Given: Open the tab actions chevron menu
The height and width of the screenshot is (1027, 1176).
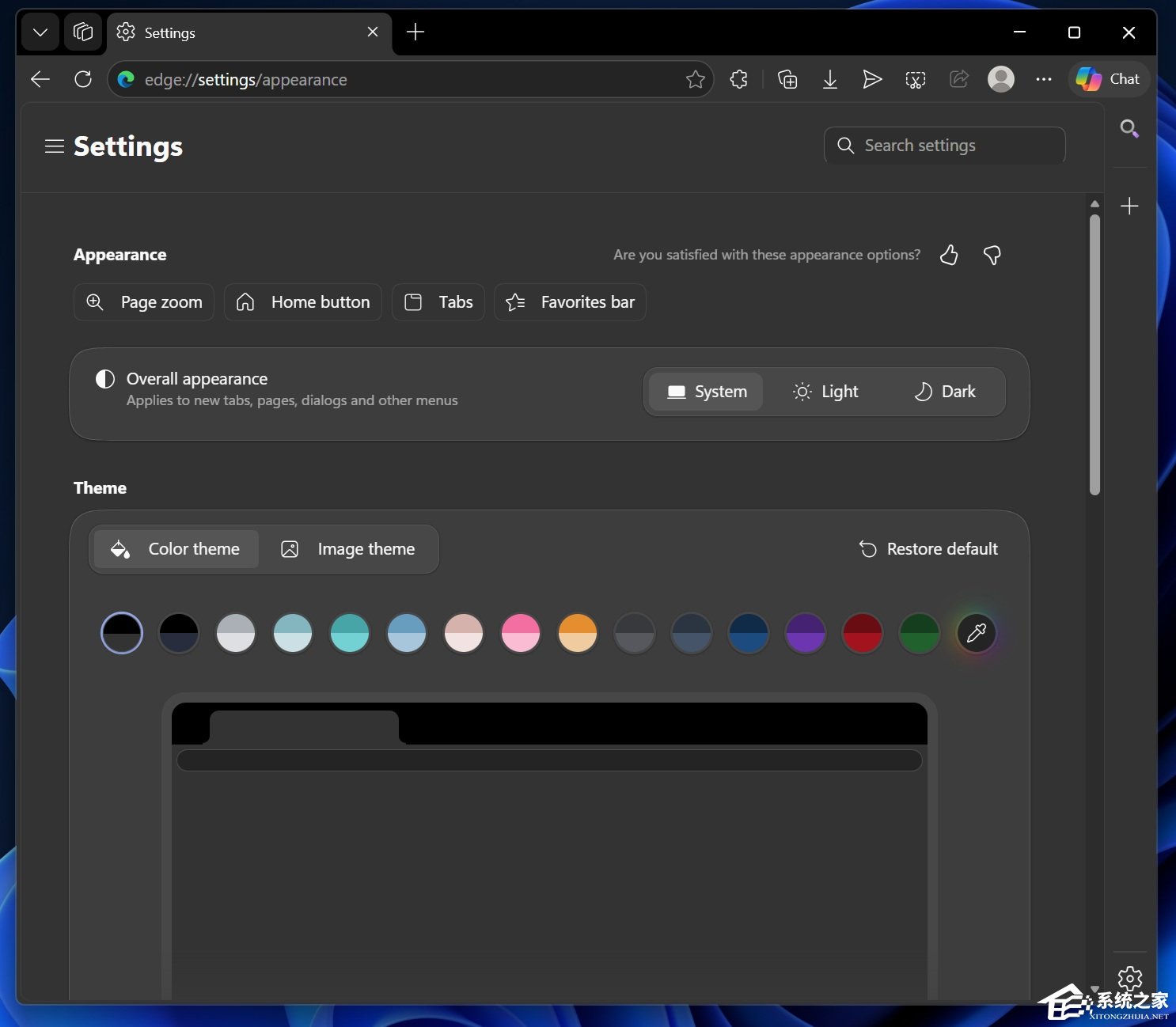Looking at the screenshot, I should click(x=40, y=32).
